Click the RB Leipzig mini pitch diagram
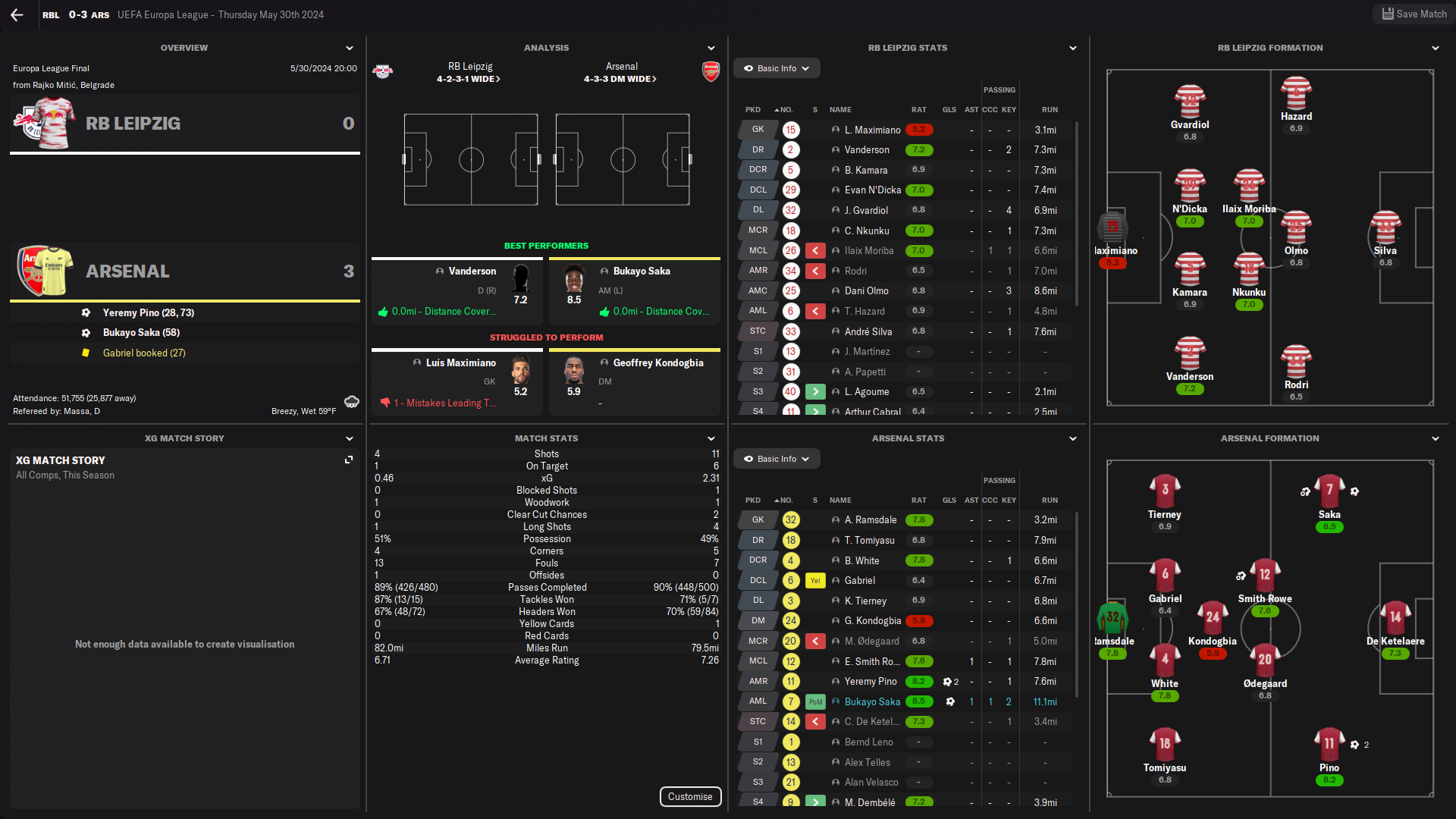 click(x=471, y=159)
